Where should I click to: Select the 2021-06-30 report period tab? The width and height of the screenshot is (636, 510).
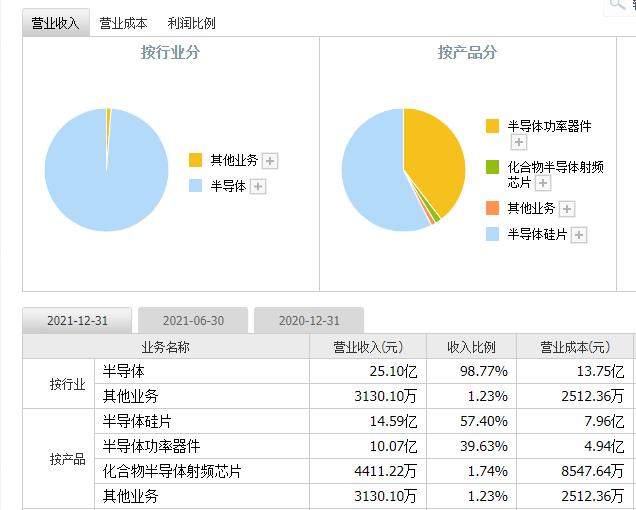click(193, 321)
